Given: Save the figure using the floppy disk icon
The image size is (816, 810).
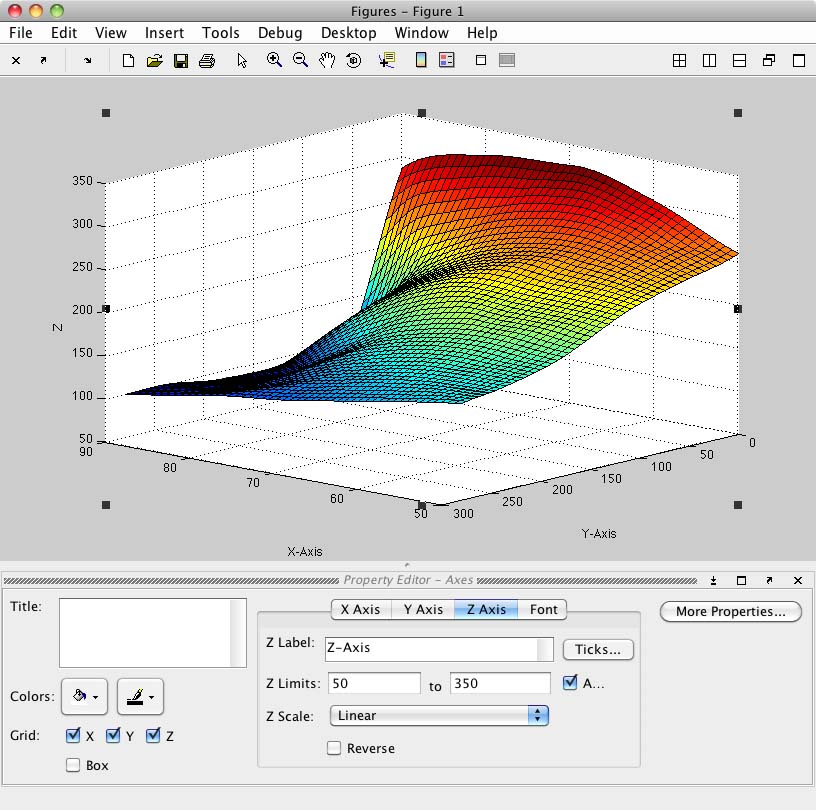Looking at the screenshot, I should (x=181, y=61).
